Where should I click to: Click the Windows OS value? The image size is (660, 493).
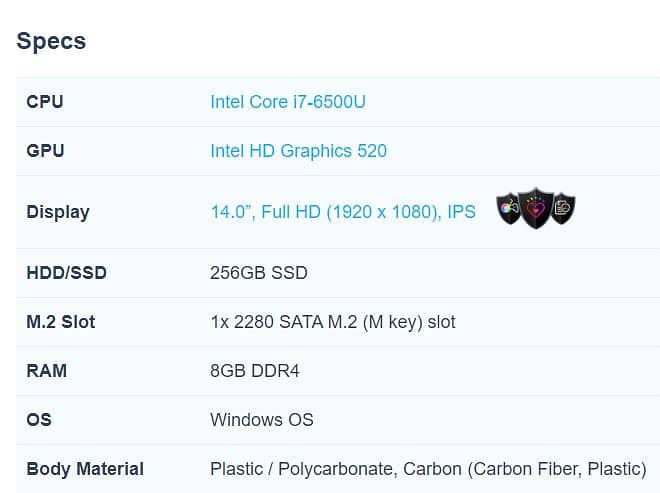[x=262, y=420]
